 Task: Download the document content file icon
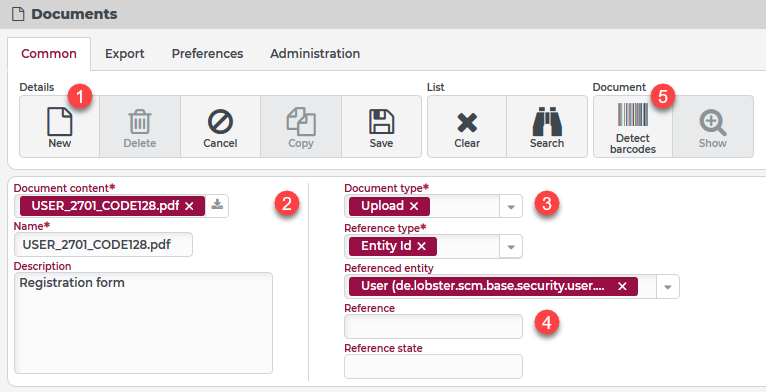click(x=217, y=205)
